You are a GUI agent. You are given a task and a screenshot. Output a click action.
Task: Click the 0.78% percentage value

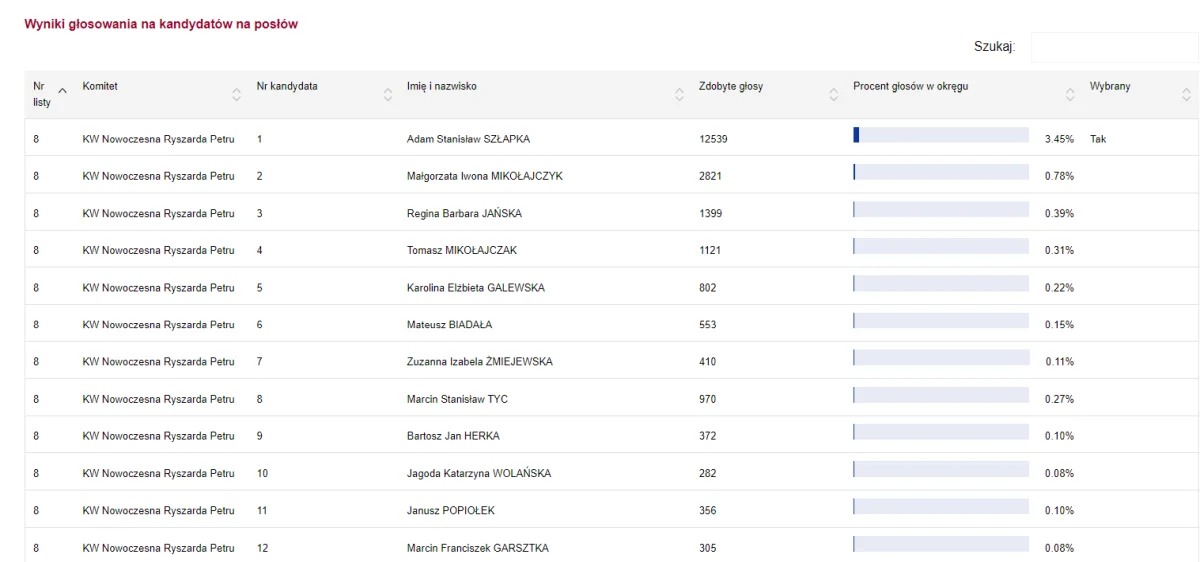point(1059,176)
